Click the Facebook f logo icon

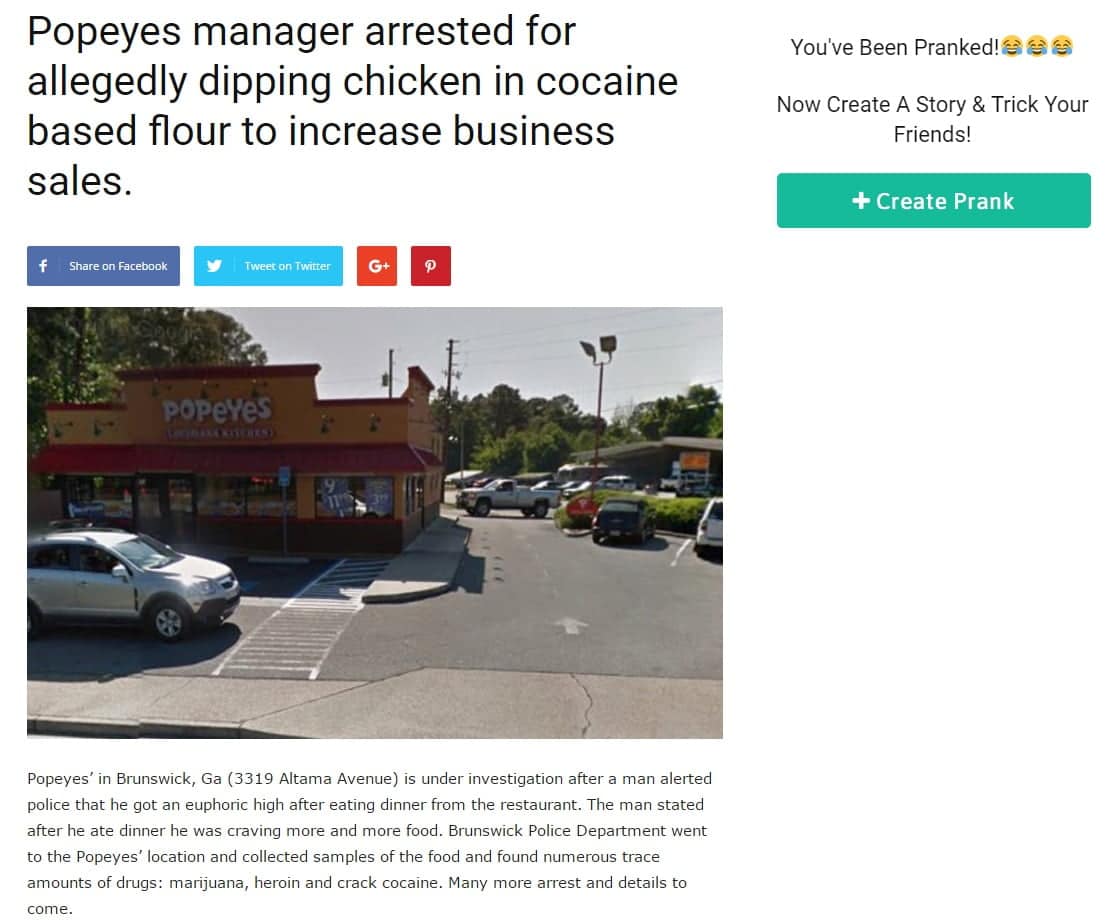[x=43, y=266]
